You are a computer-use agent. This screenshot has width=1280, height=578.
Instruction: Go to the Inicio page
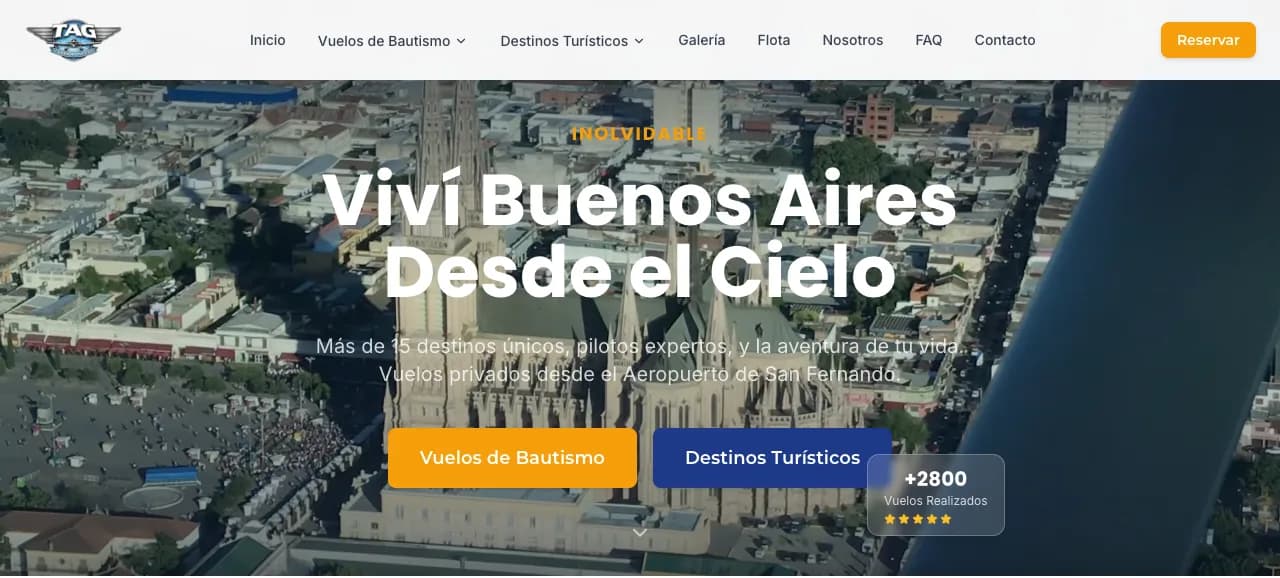[268, 40]
